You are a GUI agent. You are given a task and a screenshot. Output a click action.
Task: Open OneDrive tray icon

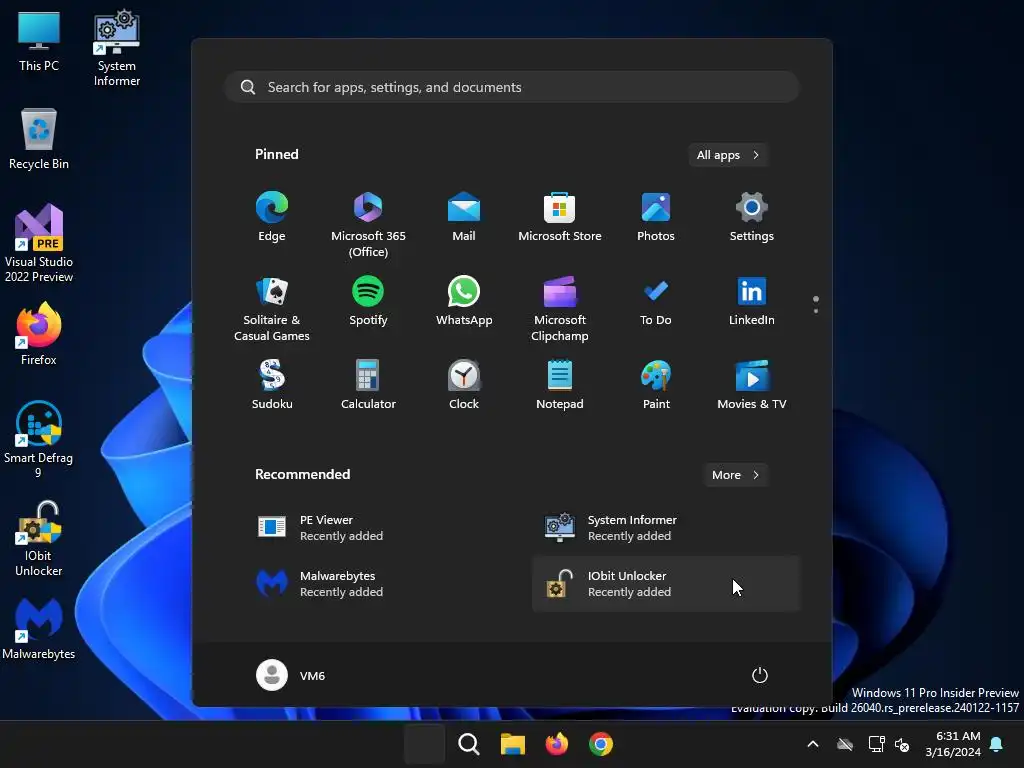click(x=845, y=744)
